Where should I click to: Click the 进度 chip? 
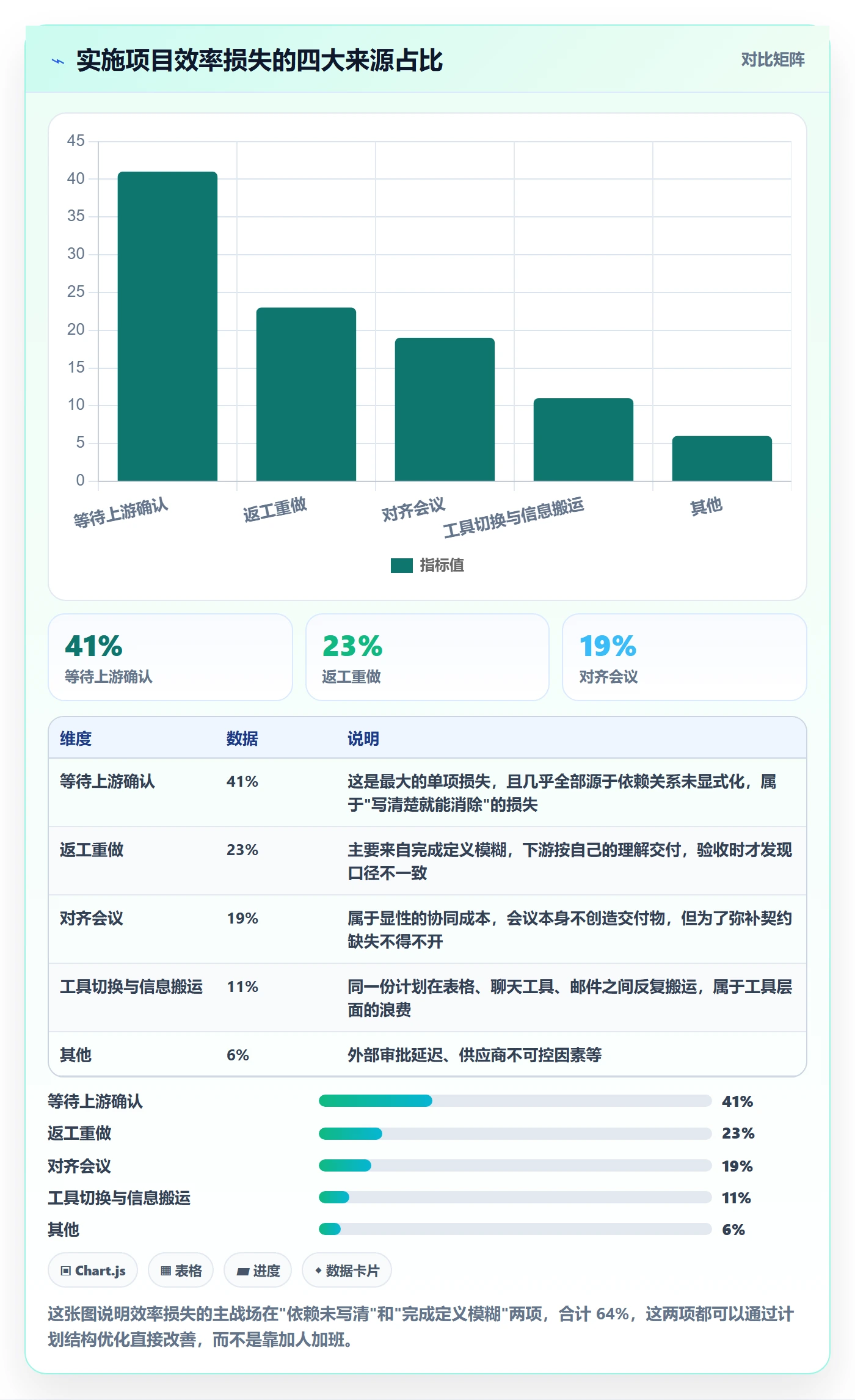tap(258, 1271)
